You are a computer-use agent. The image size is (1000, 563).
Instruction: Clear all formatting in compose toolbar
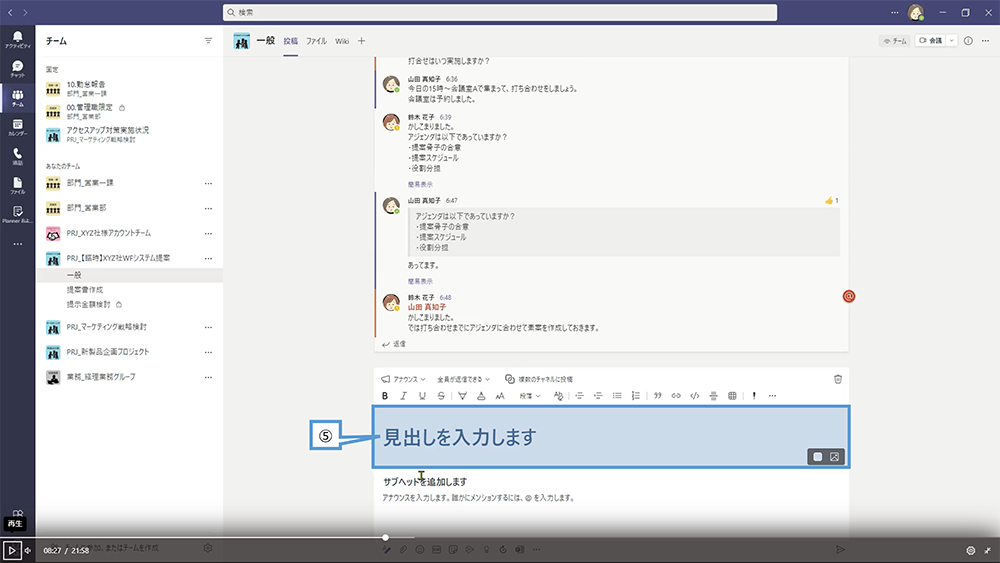point(558,396)
